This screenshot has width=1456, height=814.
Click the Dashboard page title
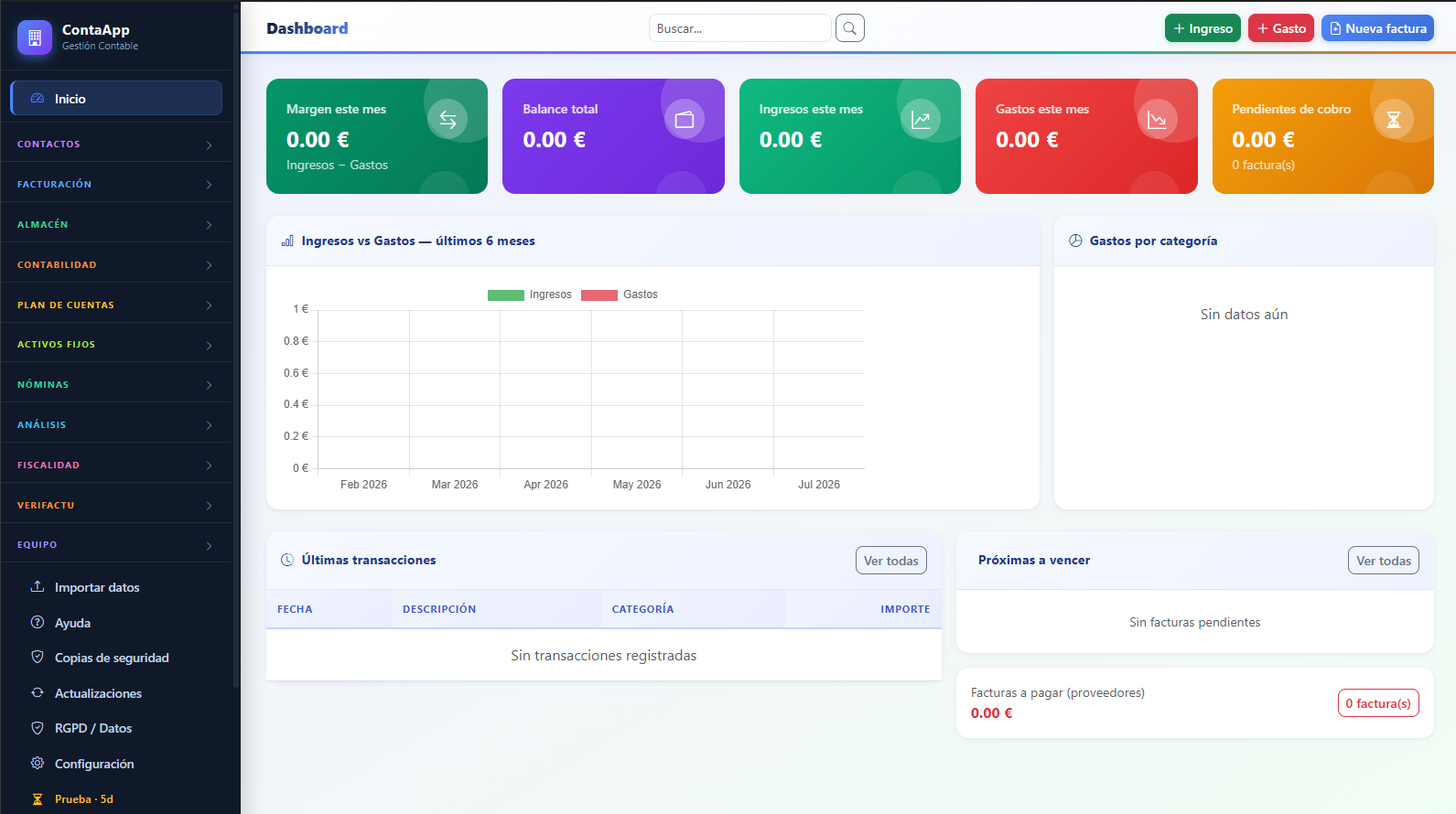point(307,28)
